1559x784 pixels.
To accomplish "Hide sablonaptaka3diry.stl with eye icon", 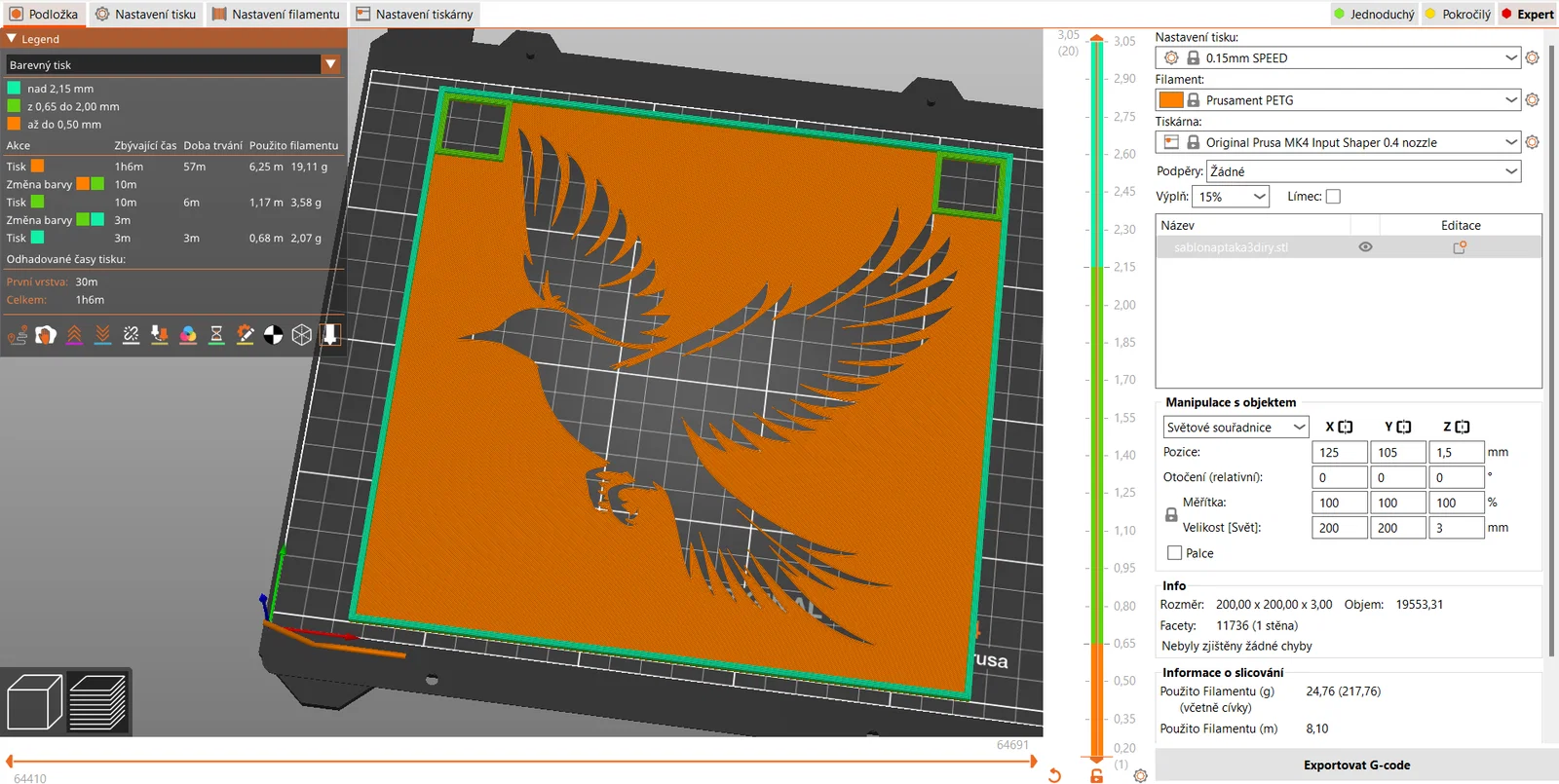I will pyautogui.click(x=1365, y=247).
